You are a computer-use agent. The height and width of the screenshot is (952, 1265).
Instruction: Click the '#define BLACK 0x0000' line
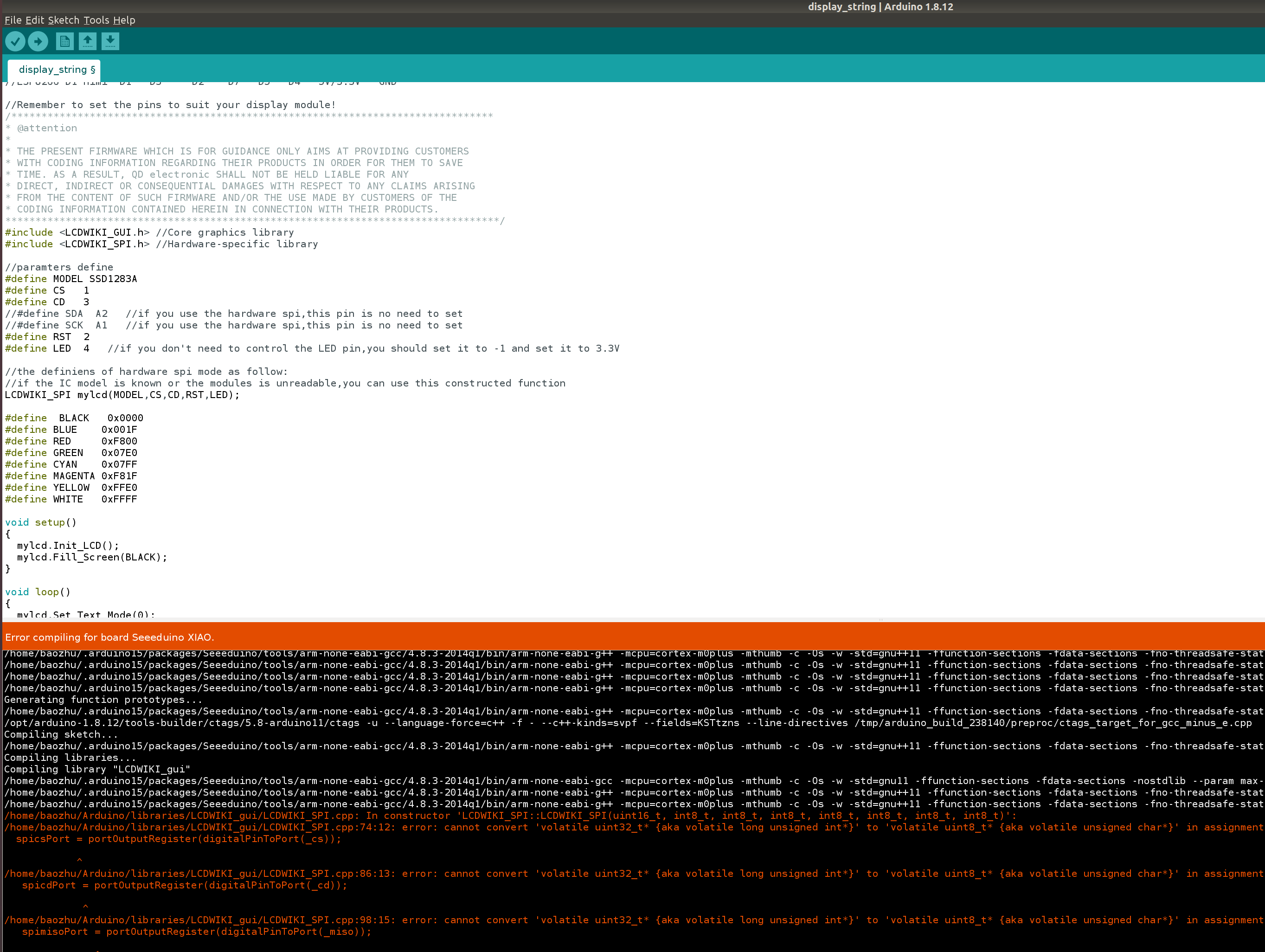[74, 418]
